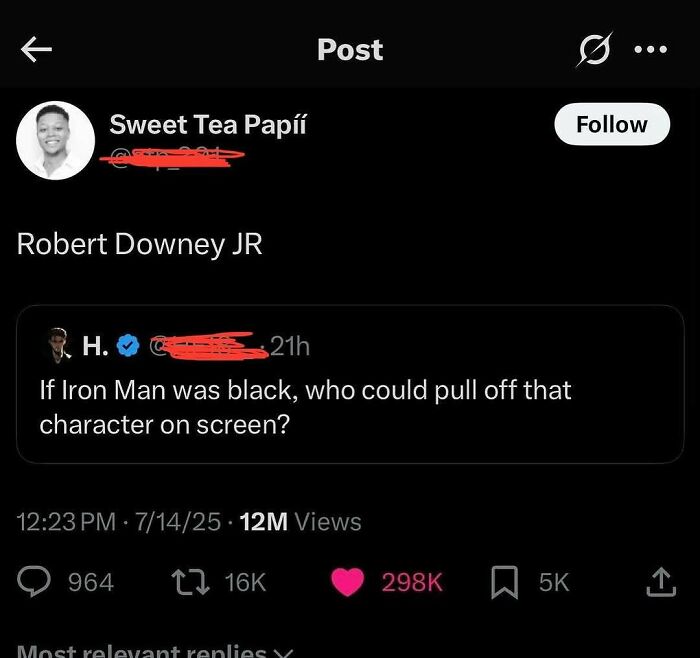The width and height of the screenshot is (700, 658).
Task: Follow Sweet Tea Papíí
Action: coord(611,125)
